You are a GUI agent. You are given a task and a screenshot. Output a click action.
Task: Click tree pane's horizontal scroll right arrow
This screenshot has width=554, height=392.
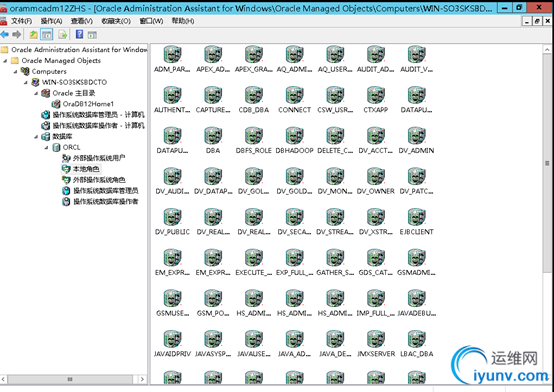(142, 379)
